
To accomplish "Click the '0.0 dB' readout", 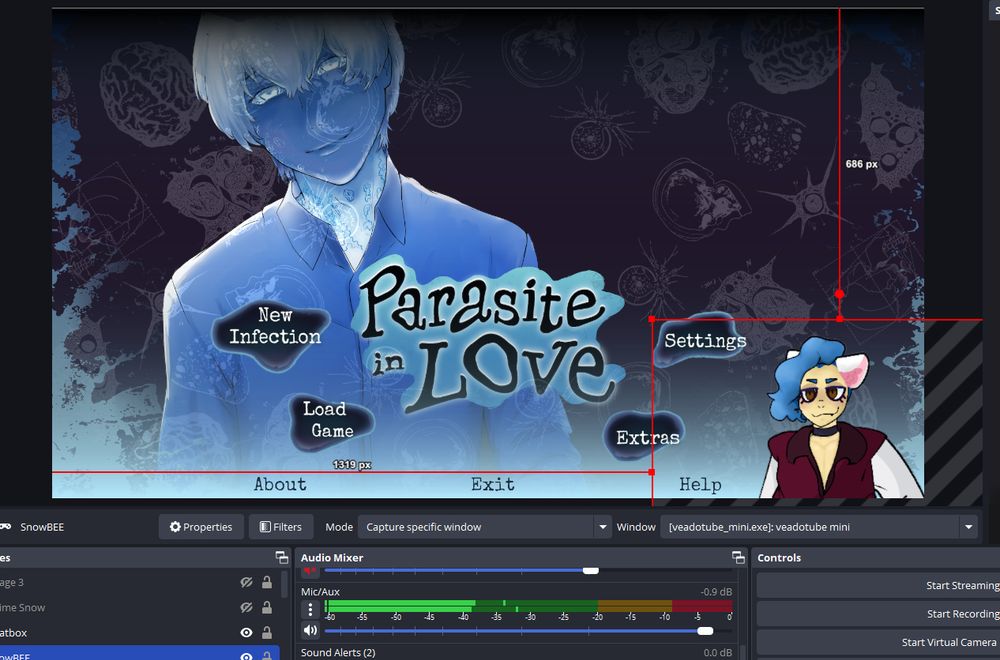I will [x=717, y=652].
